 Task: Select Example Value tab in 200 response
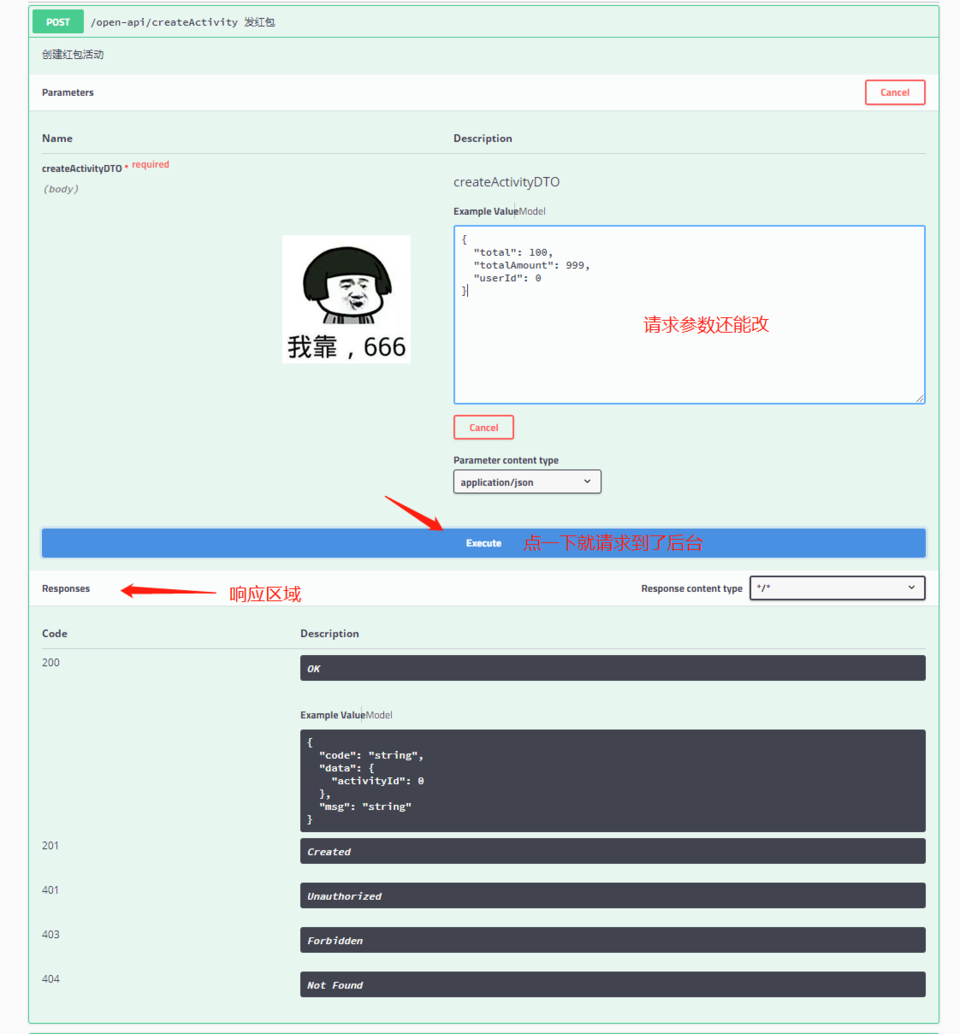pyautogui.click(x=332, y=715)
